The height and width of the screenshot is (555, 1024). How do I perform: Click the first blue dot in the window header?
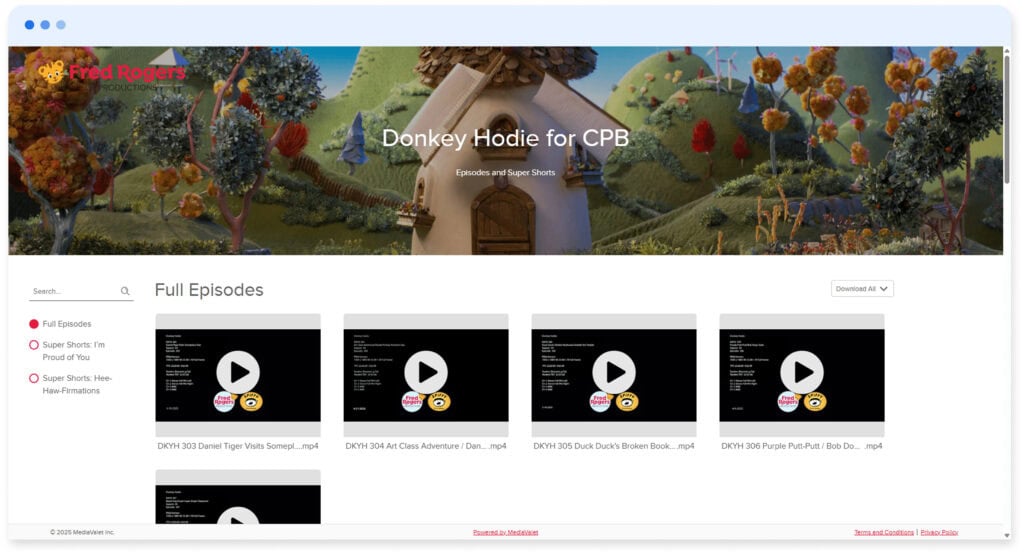29,25
